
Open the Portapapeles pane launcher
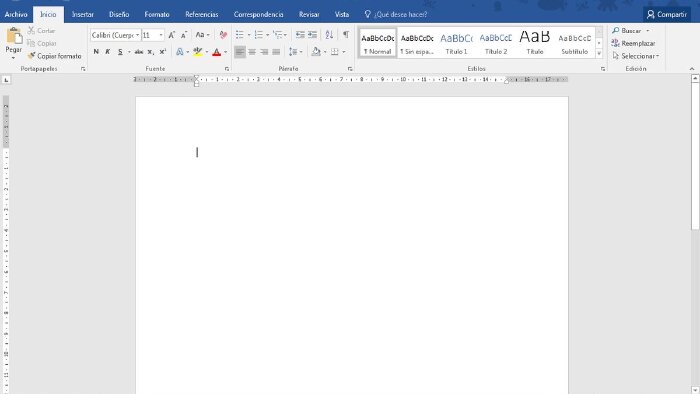pyautogui.click(x=83, y=69)
